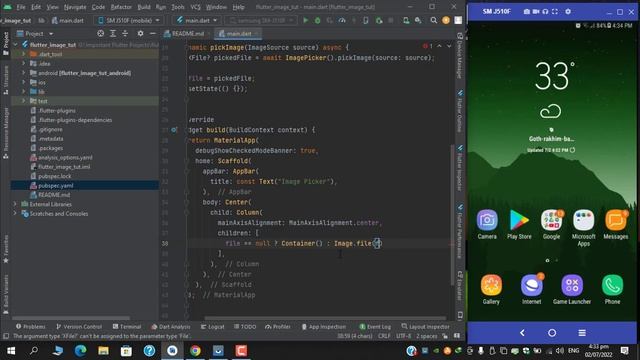The image size is (640, 360).
Task: Open Messages app on the phone
Action: pos(616,224)
